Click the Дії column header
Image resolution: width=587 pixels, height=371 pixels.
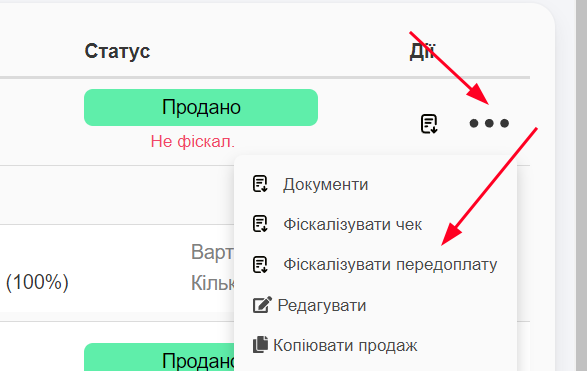click(422, 51)
